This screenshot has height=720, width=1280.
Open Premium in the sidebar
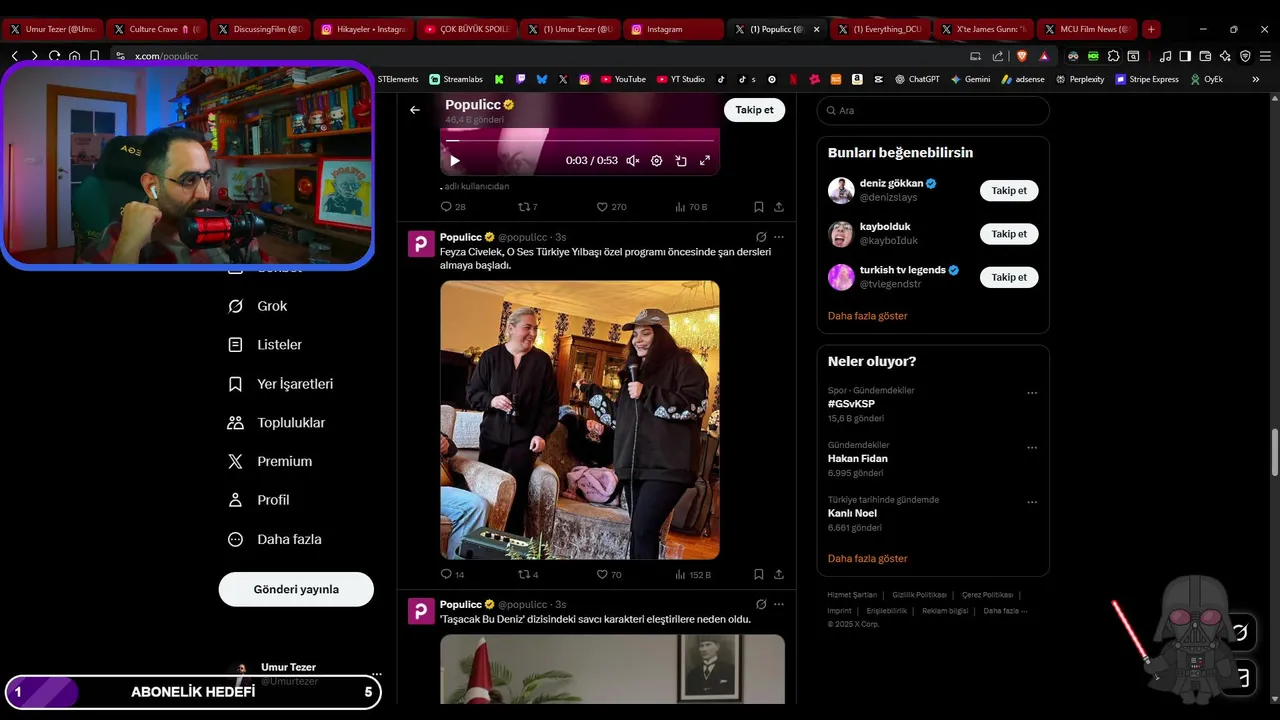click(270, 461)
